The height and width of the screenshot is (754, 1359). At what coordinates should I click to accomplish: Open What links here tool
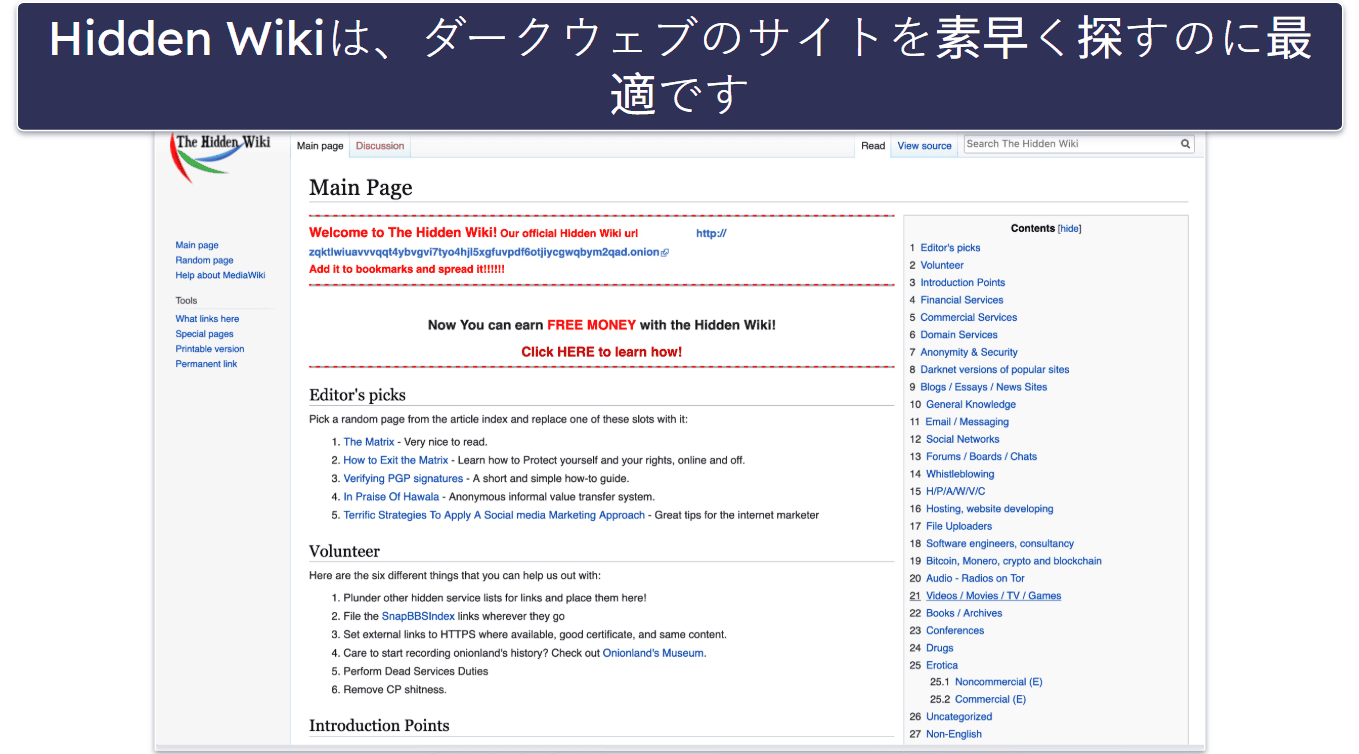207,319
